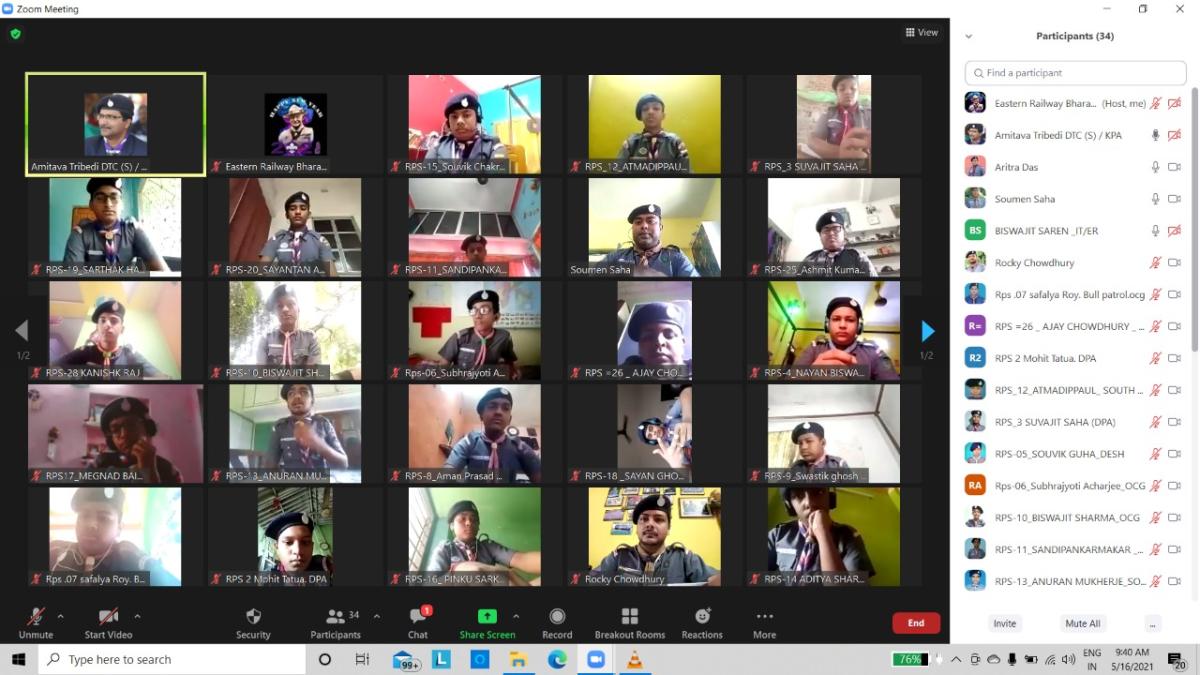Click the Invite button

click(1004, 623)
